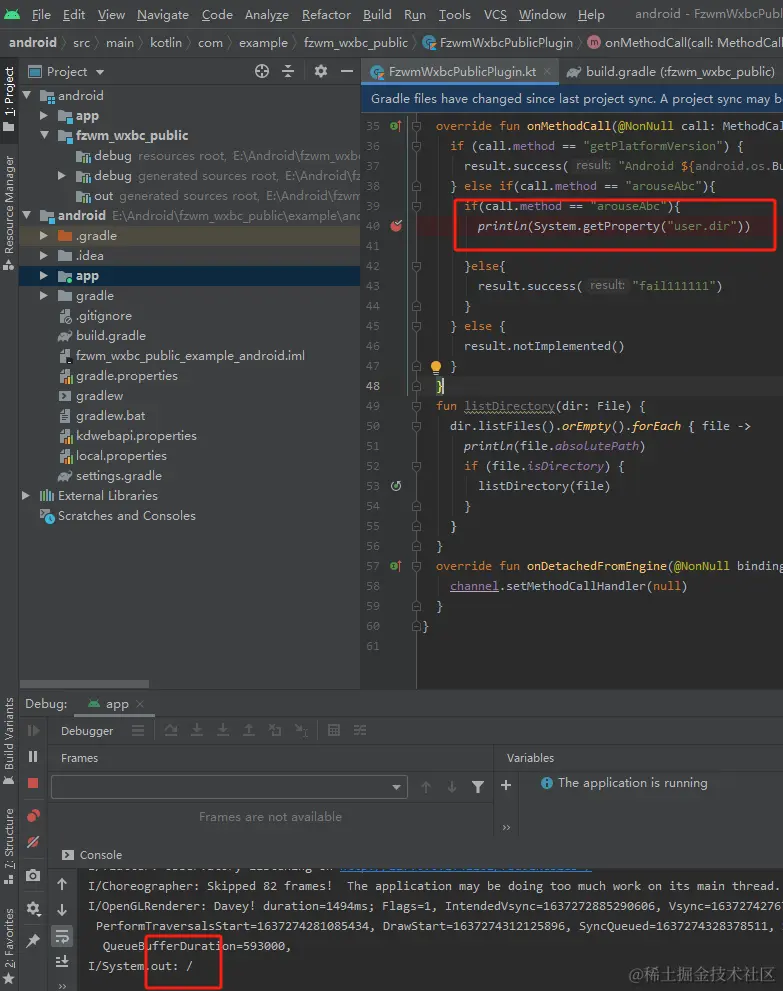Fold the listDirectory function on line 49
783x991 pixels.
(416, 406)
